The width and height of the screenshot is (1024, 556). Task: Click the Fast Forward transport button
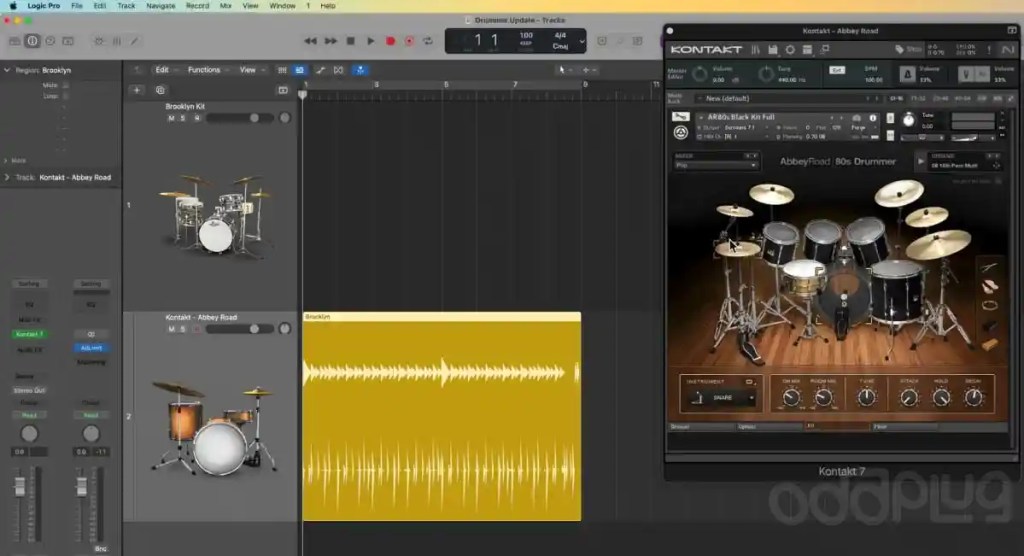(x=331, y=41)
